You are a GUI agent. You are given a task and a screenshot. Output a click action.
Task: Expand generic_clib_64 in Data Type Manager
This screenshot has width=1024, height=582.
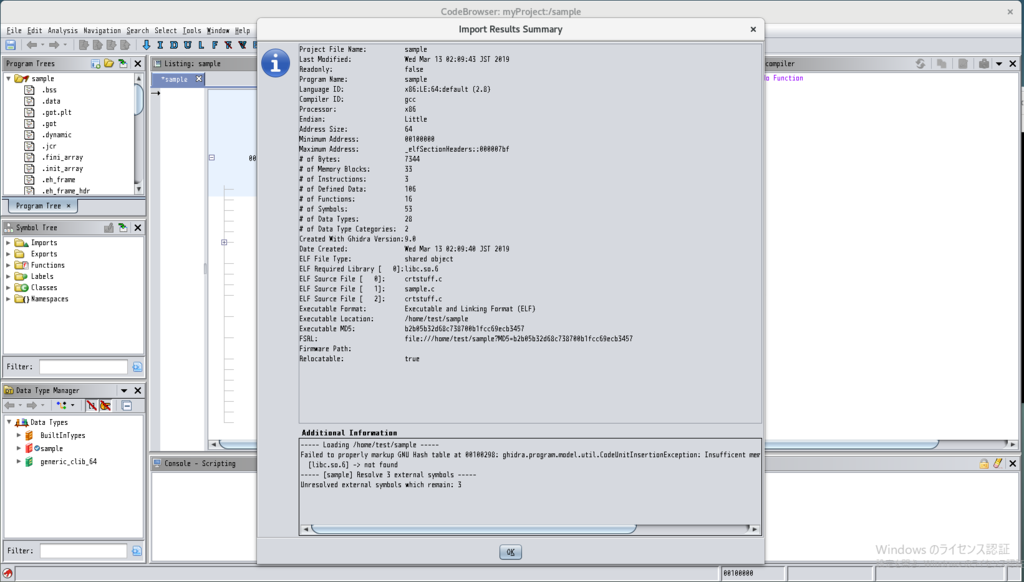(x=19, y=461)
